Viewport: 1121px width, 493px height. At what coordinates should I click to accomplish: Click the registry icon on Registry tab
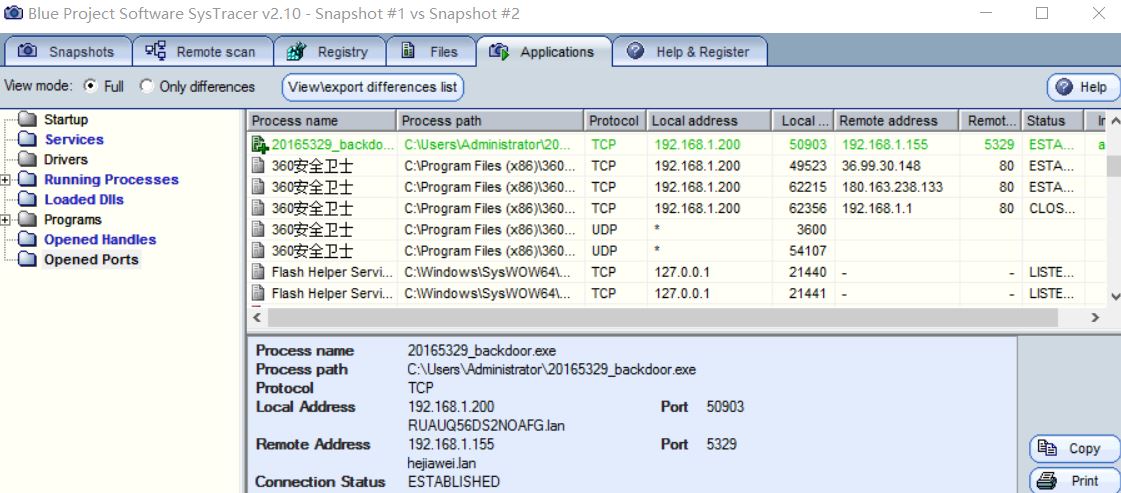tap(297, 51)
